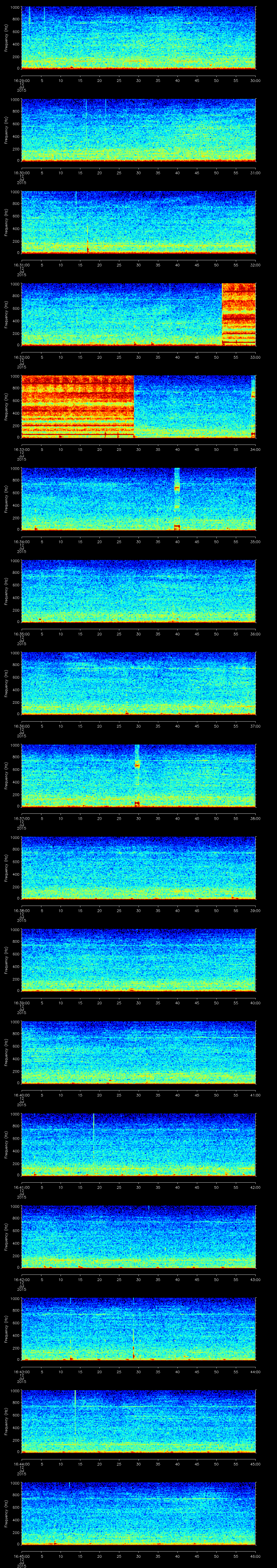Click the vertical spike near 14 s in the 16:44 panel
Viewport: 277px width, 1568px height.
coord(75,1412)
